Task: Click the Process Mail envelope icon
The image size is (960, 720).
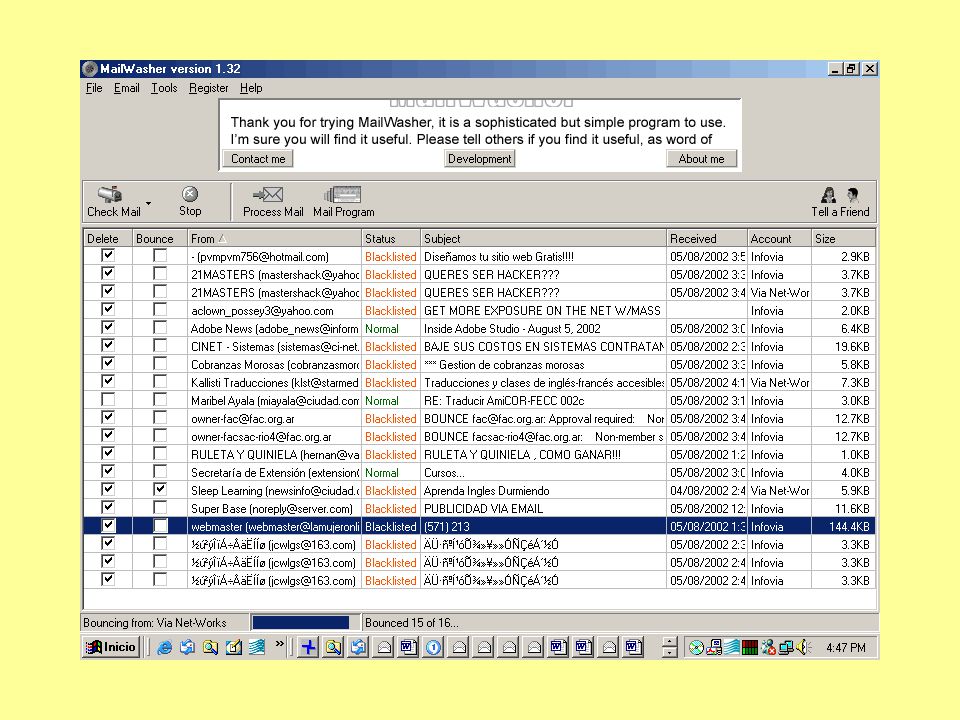Action: [269, 195]
